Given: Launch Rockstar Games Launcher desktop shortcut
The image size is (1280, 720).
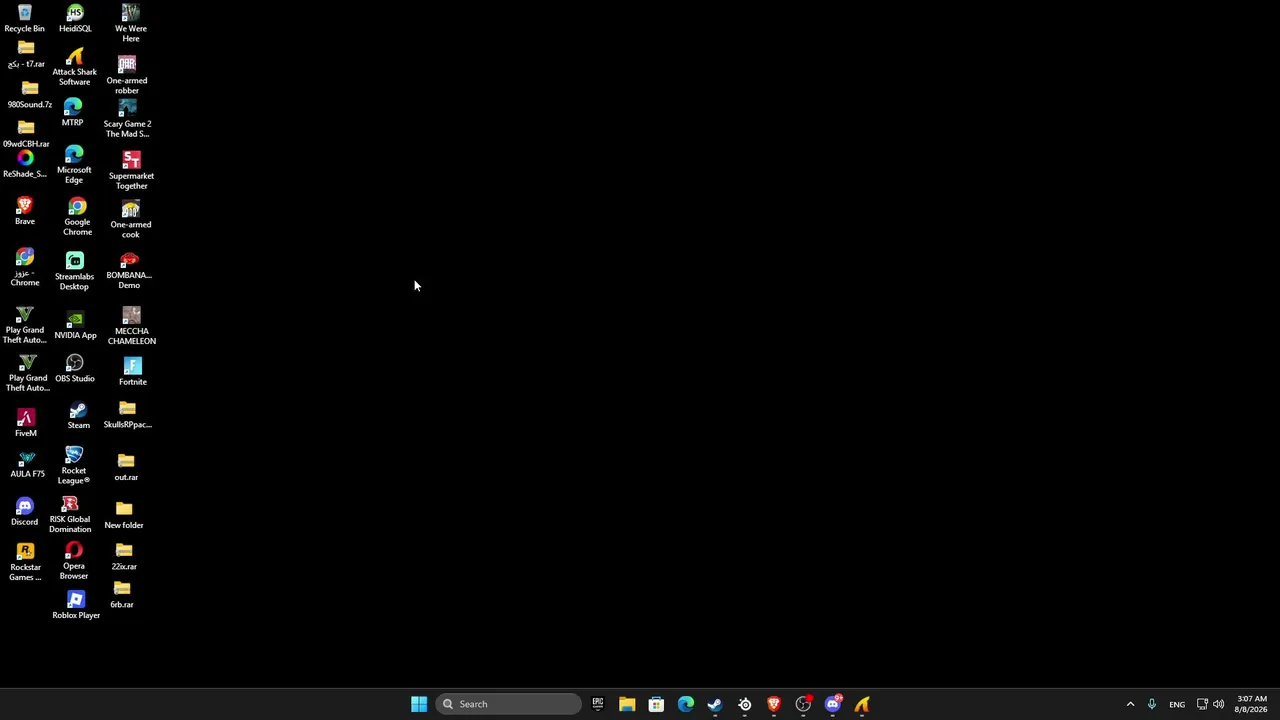Looking at the screenshot, I should (25, 562).
